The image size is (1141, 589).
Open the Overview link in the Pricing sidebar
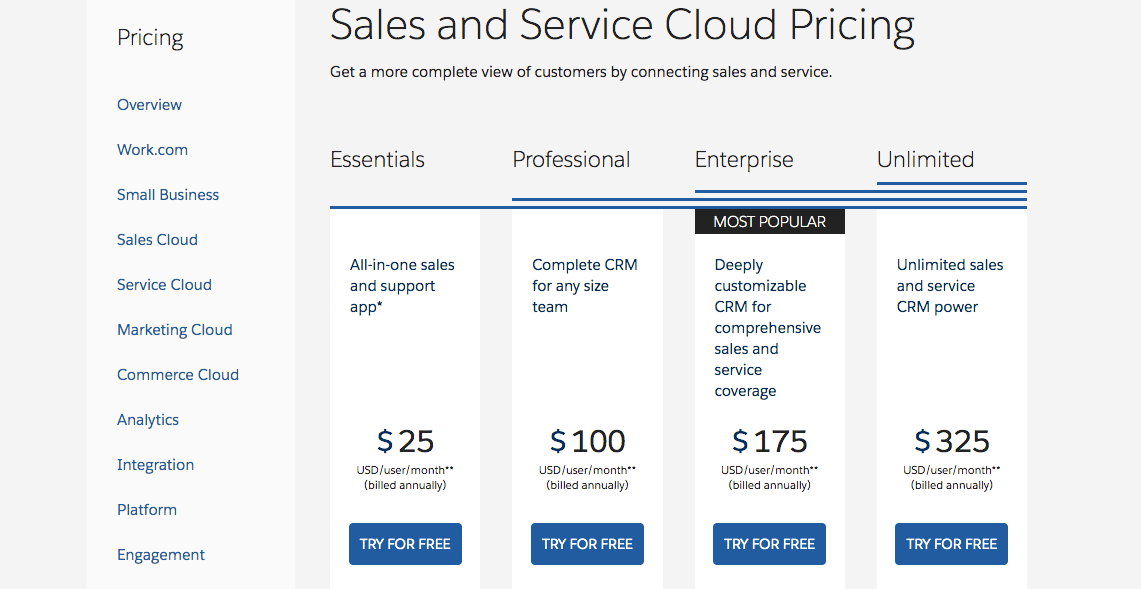point(149,105)
